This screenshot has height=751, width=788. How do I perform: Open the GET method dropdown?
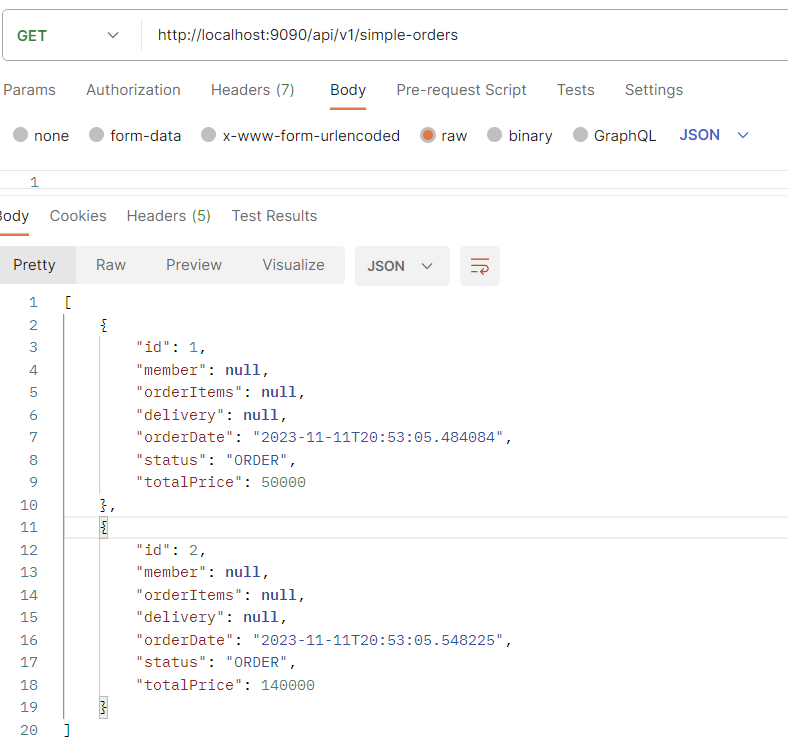pyautogui.click(x=68, y=36)
